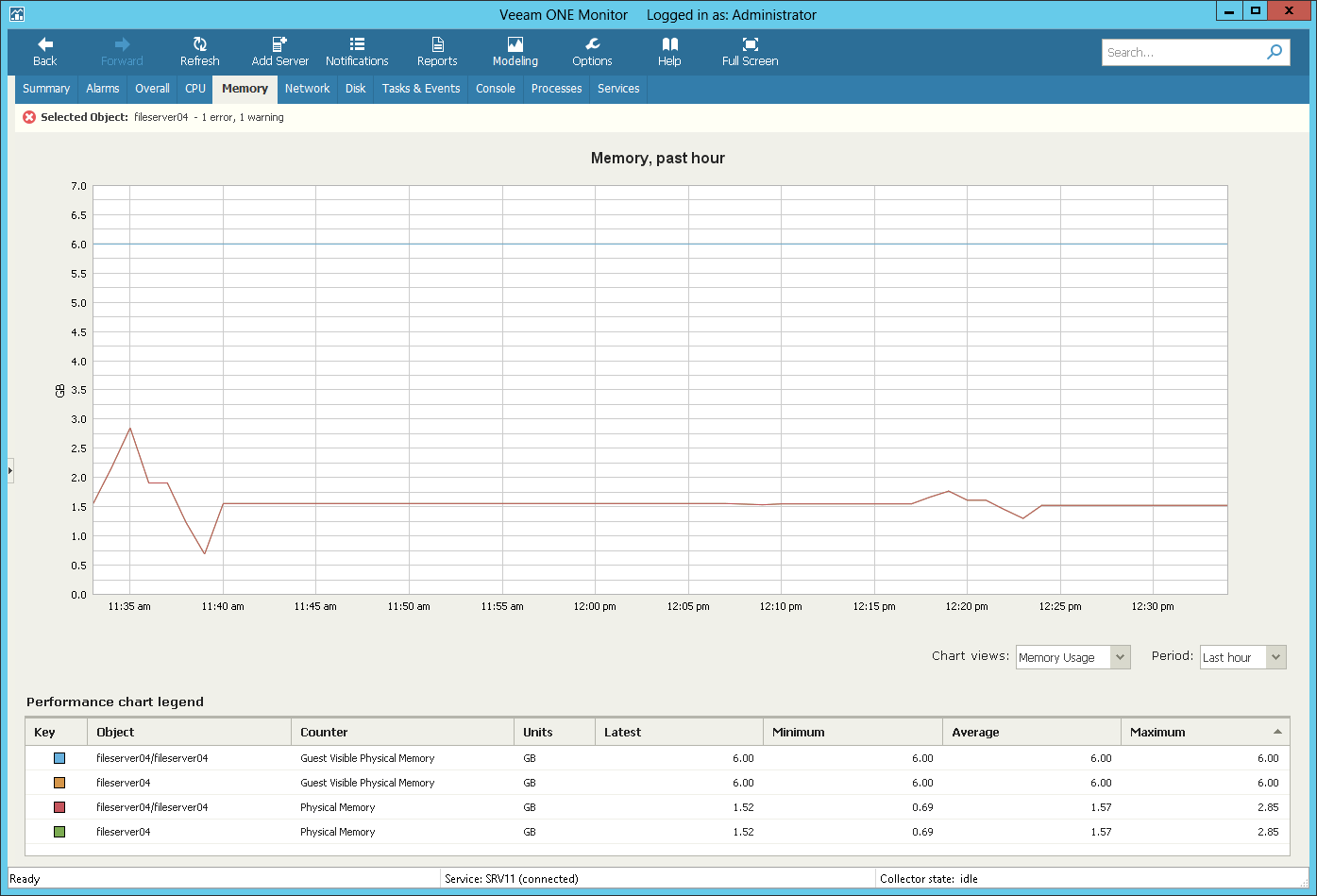Click the 'Performance chart legend' heading
The image size is (1317, 896).
pos(115,702)
